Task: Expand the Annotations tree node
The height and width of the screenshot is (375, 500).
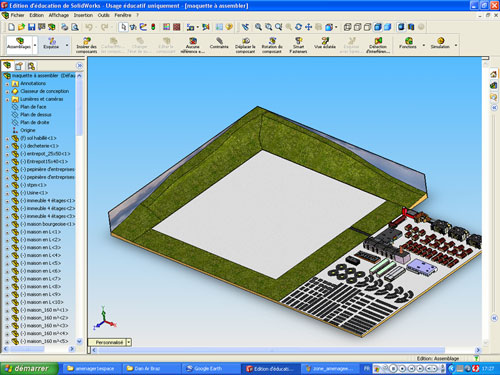Action: pyautogui.click(x=7, y=84)
